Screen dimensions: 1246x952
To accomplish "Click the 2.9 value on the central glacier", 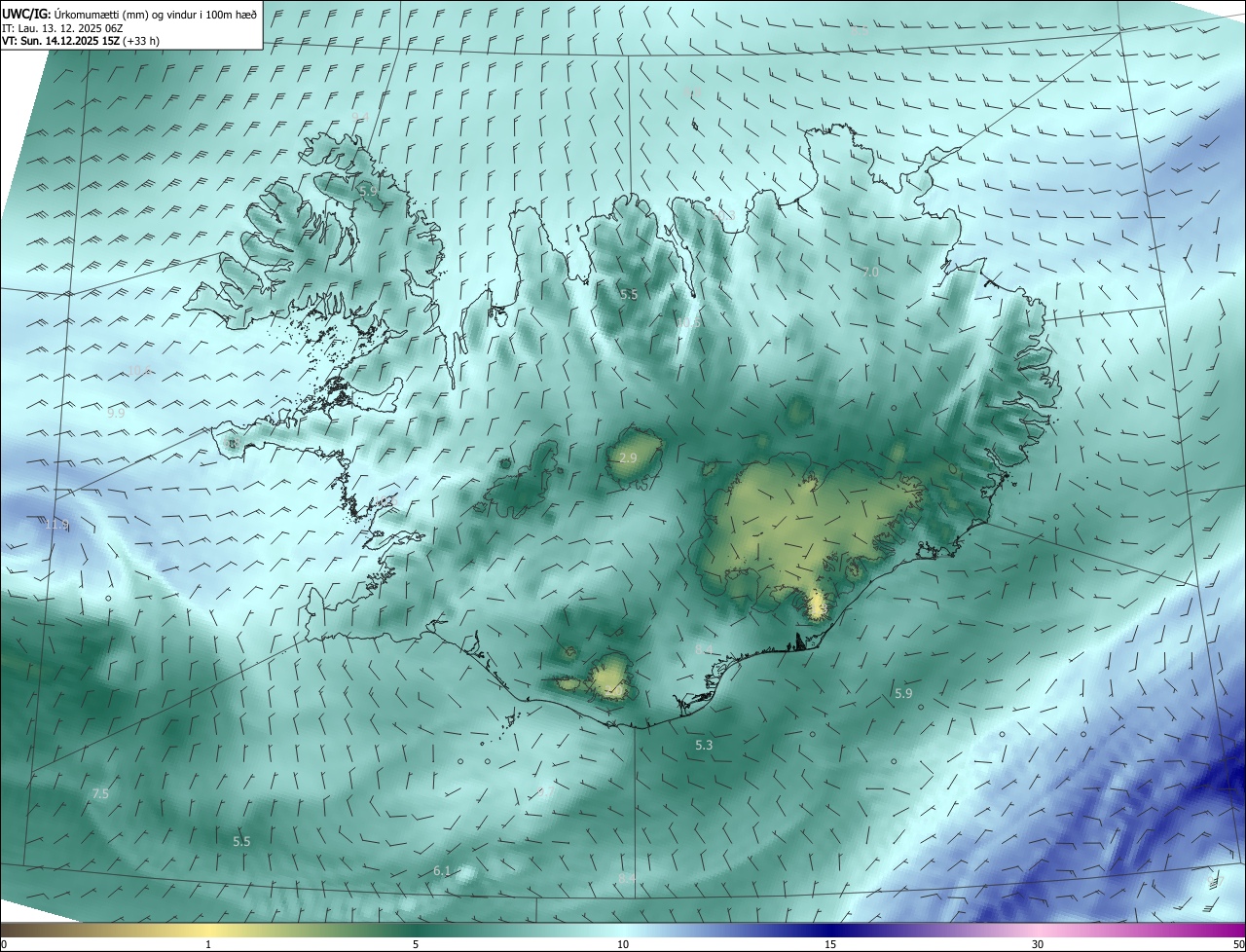I will (628, 458).
